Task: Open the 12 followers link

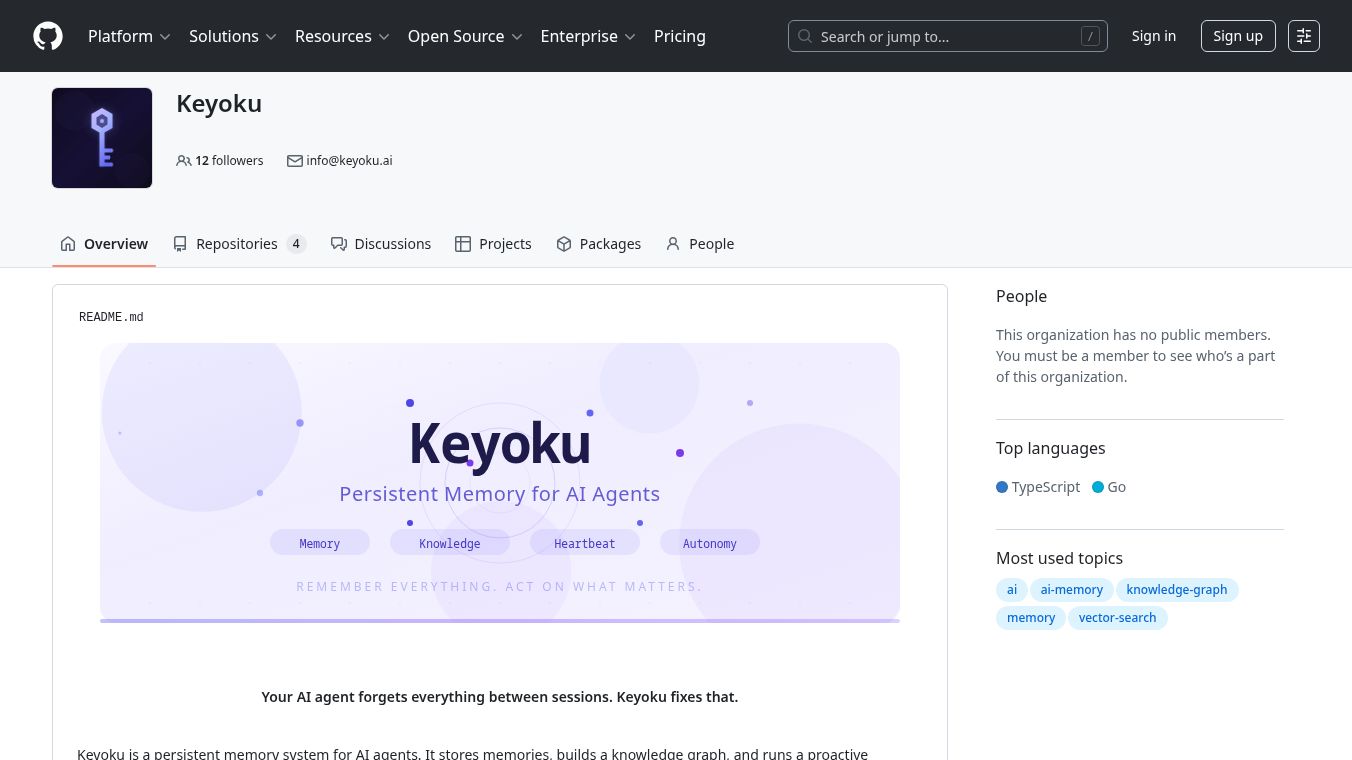Action: coord(220,160)
